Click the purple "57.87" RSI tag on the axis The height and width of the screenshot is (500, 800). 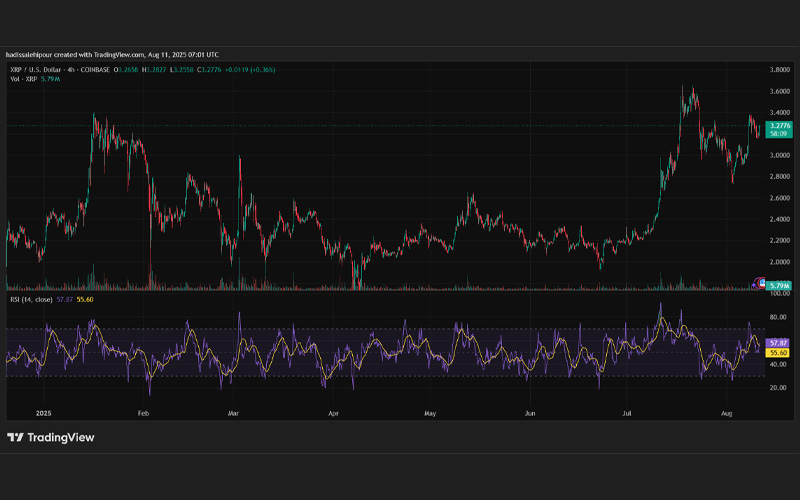[778, 343]
